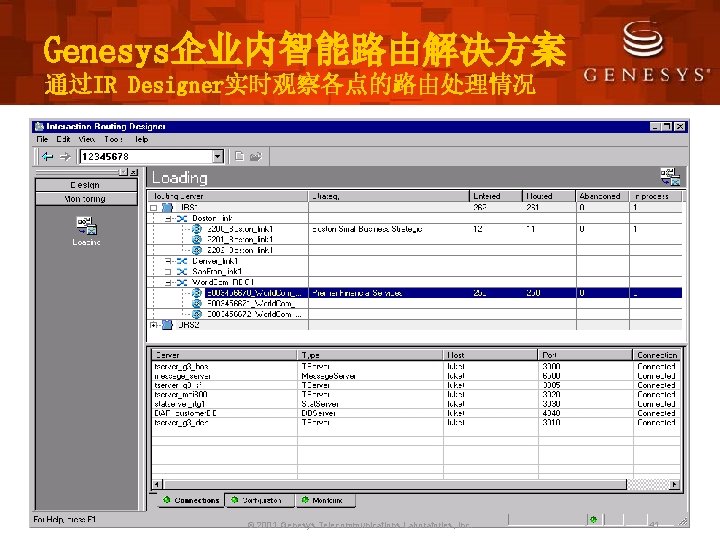The width and height of the screenshot is (720, 540).
Task: Click the Monitoring panel button
Action: pos(86,199)
